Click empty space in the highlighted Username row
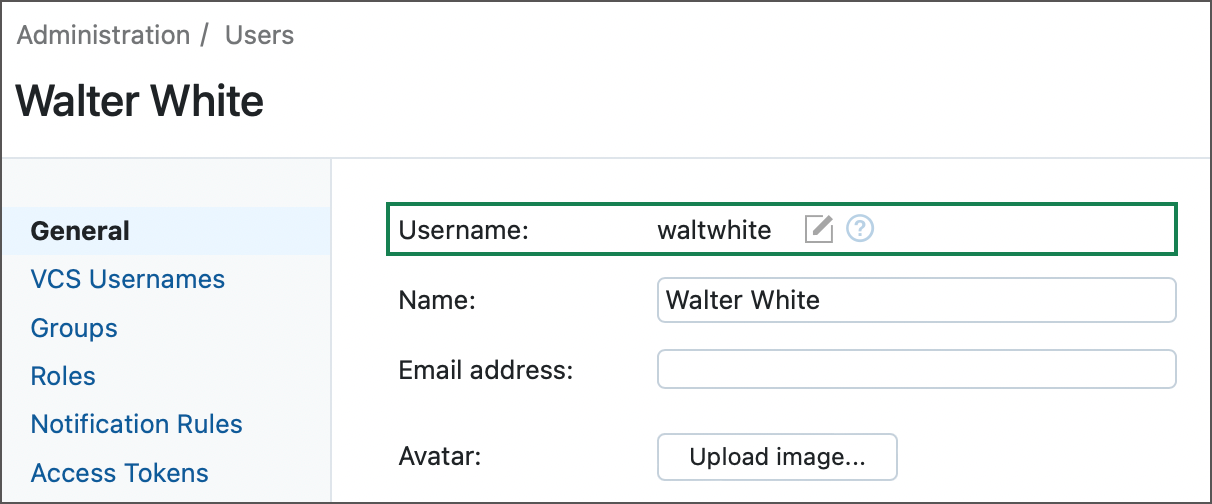 coord(1020,230)
